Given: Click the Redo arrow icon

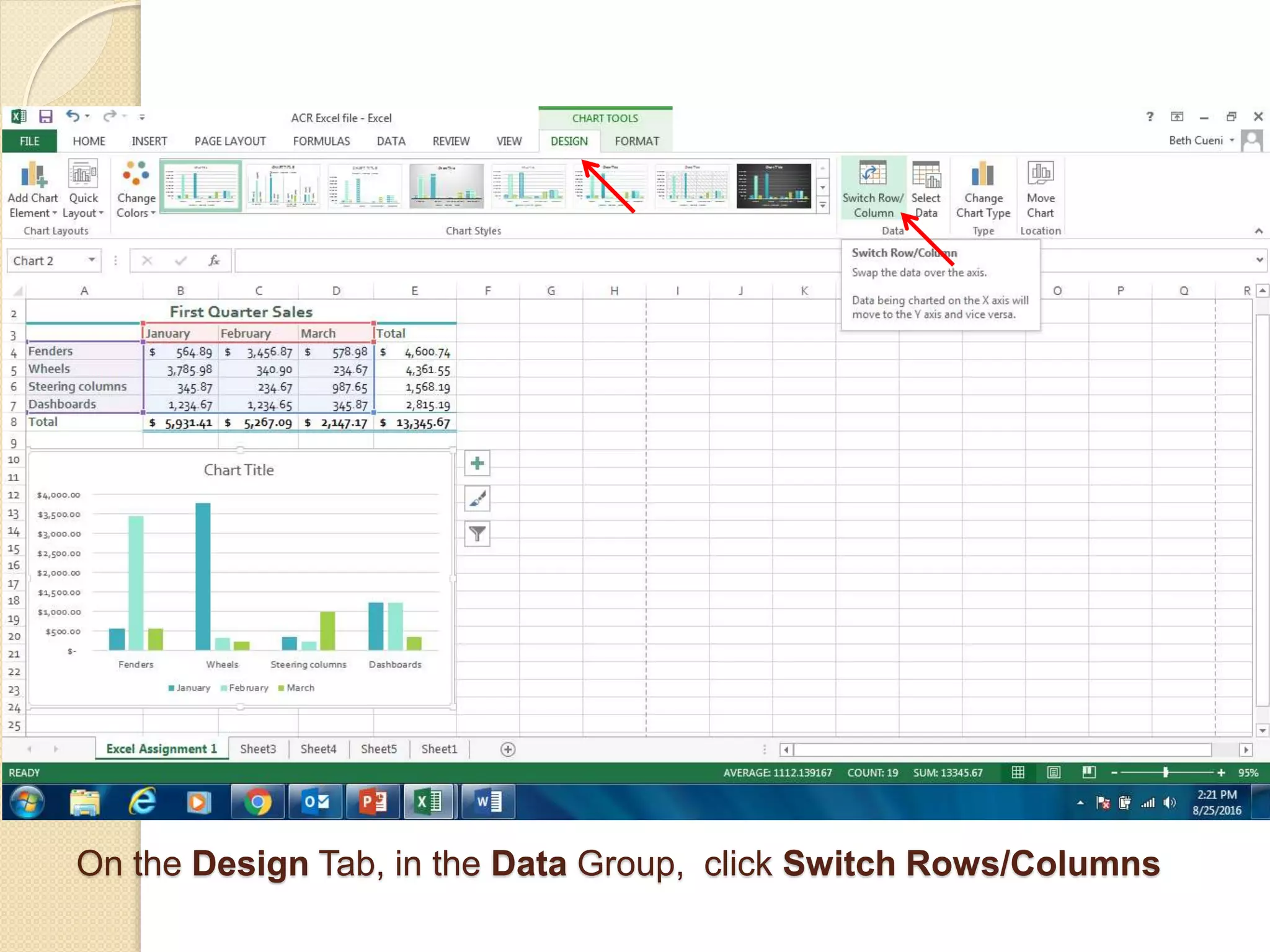Looking at the screenshot, I should point(110,116).
